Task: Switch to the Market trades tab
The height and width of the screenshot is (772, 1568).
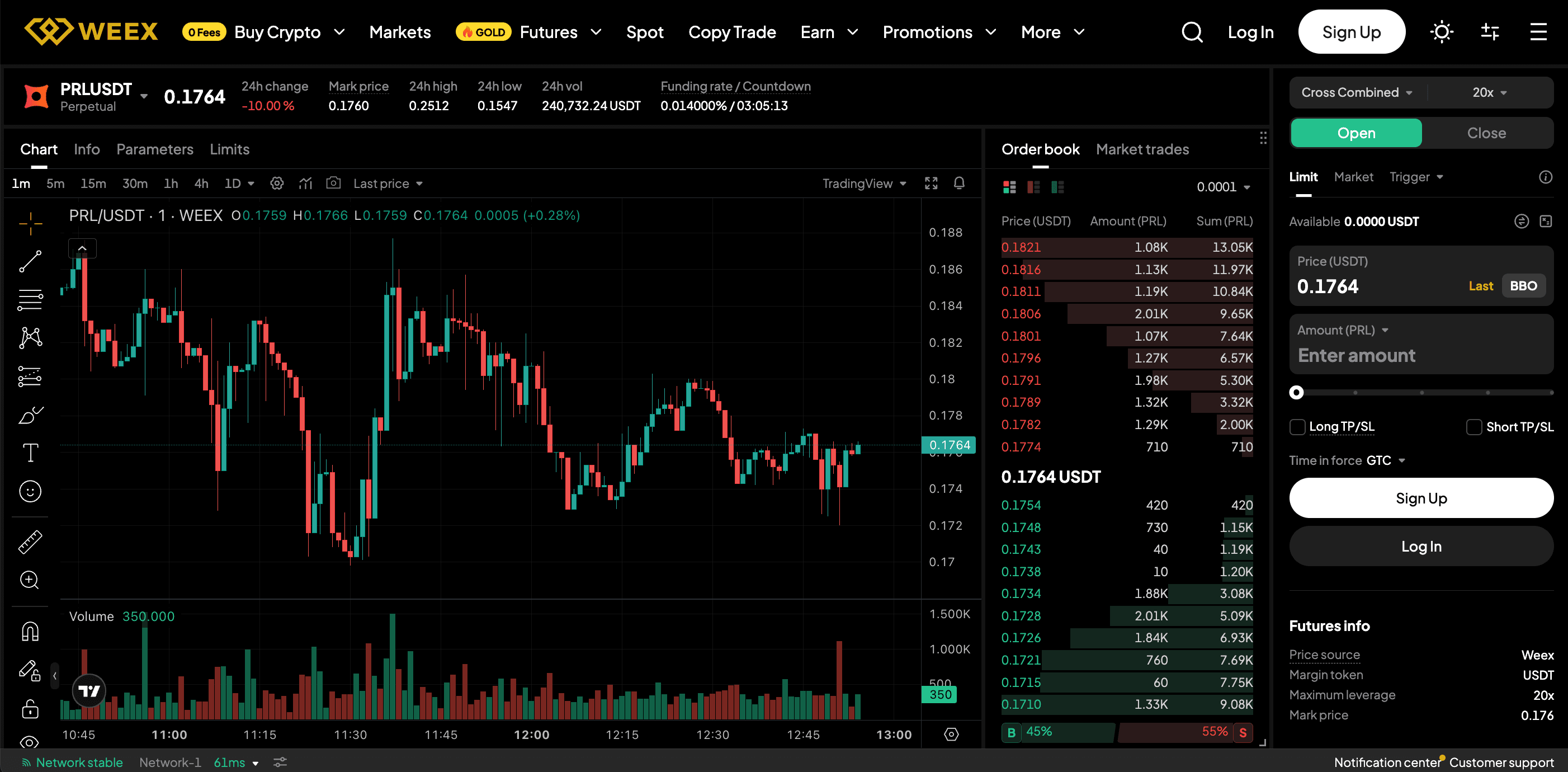Action: tap(1142, 149)
